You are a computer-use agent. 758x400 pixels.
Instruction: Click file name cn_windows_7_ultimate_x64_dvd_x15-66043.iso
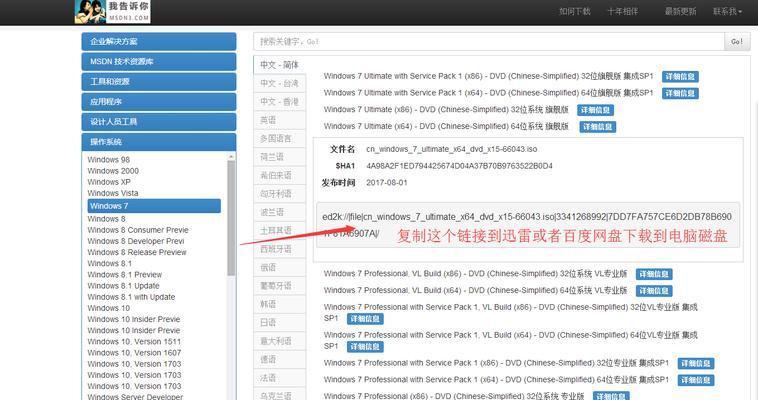coord(452,149)
